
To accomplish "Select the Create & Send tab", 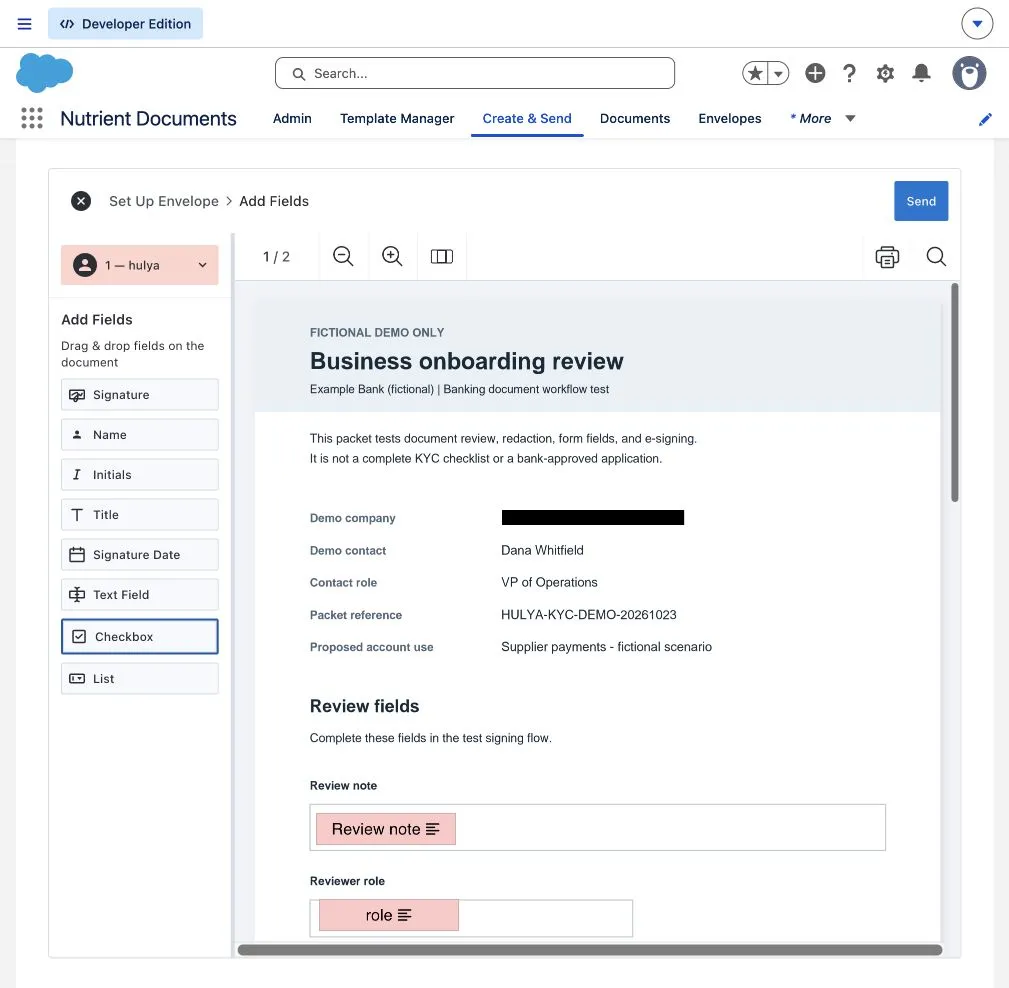I will pyautogui.click(x=527, y=118).
